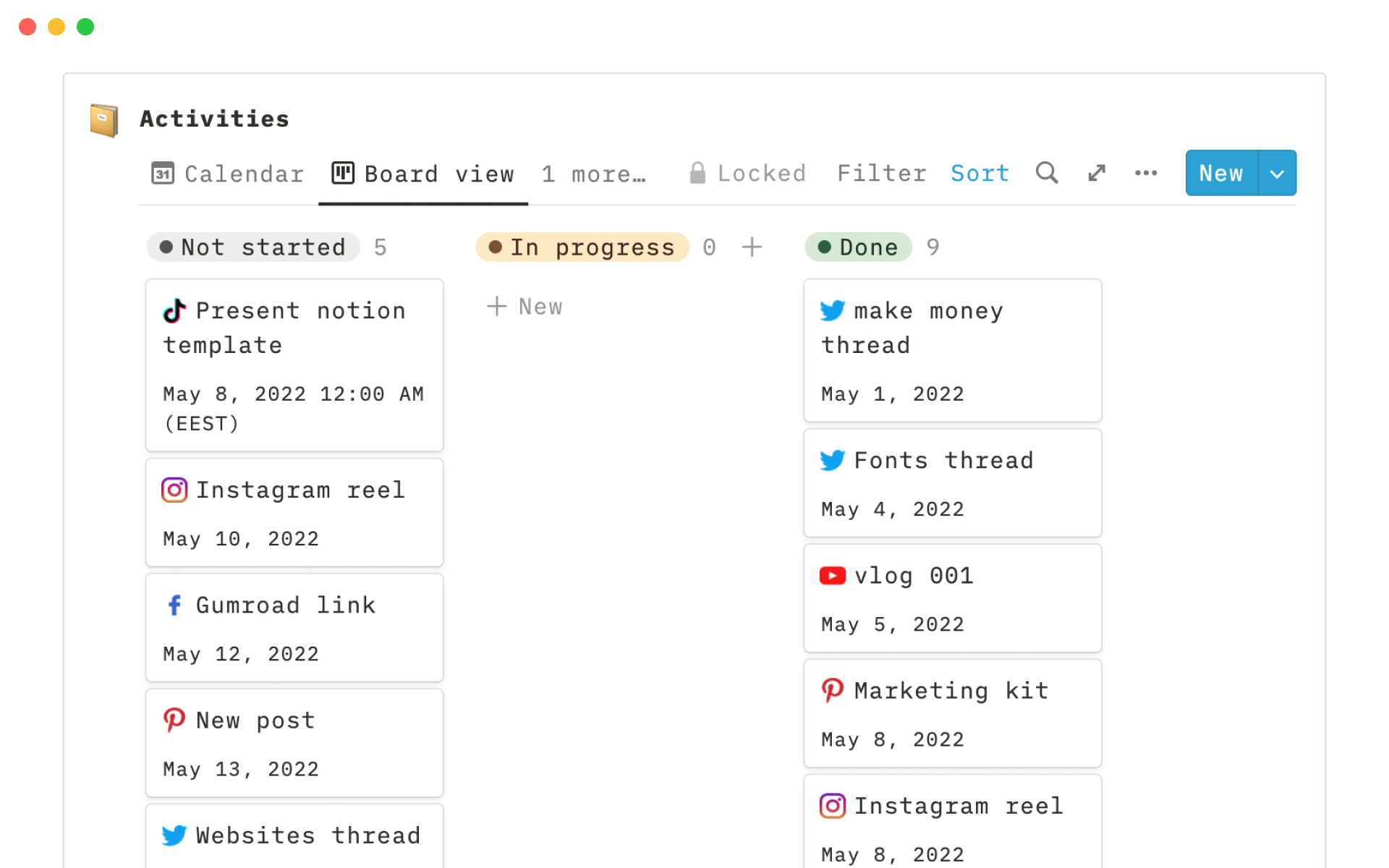
Task: Open the Fonts thread card
Action: pos(952,483)
